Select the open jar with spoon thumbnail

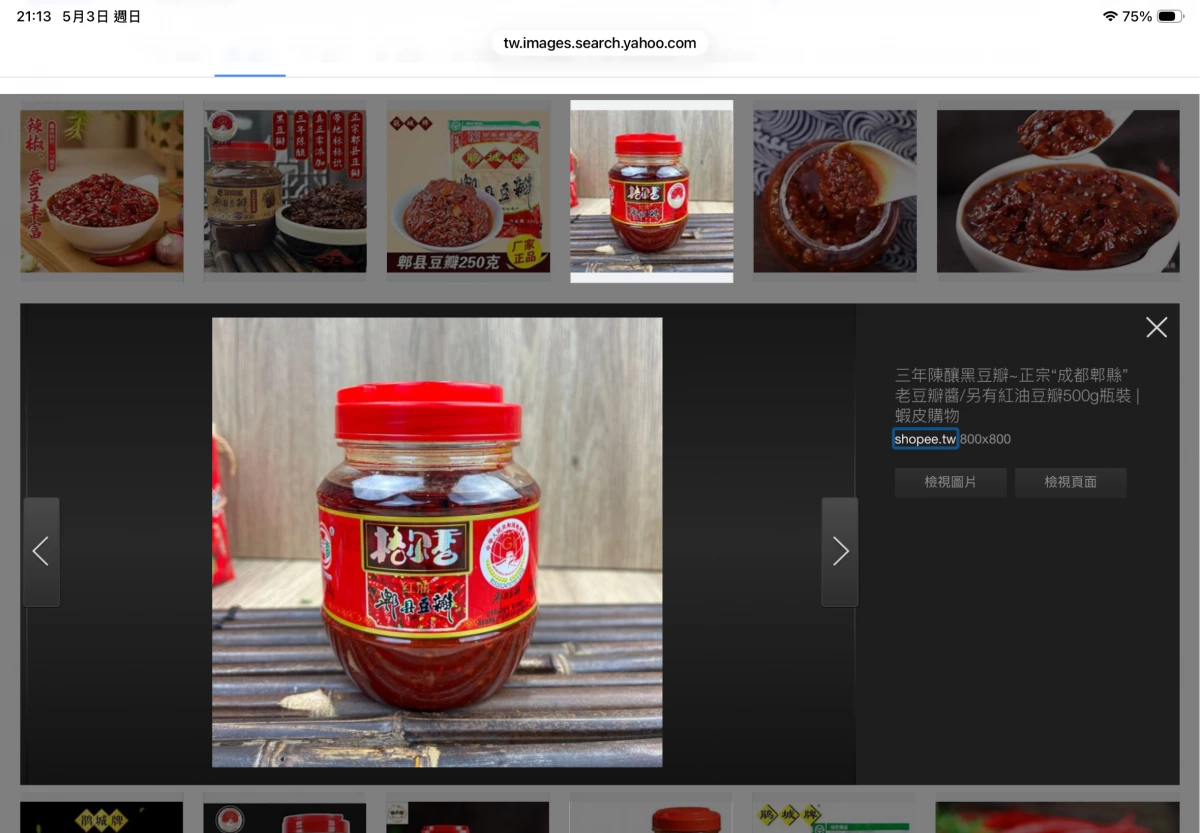coord(835,191)
